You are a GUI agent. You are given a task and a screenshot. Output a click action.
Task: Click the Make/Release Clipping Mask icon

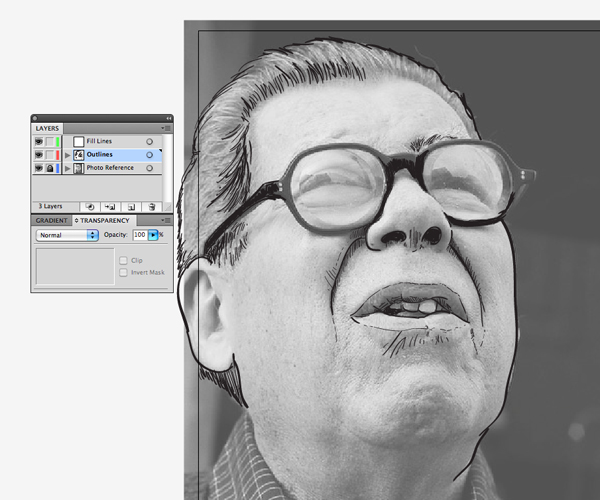point(90,207)
